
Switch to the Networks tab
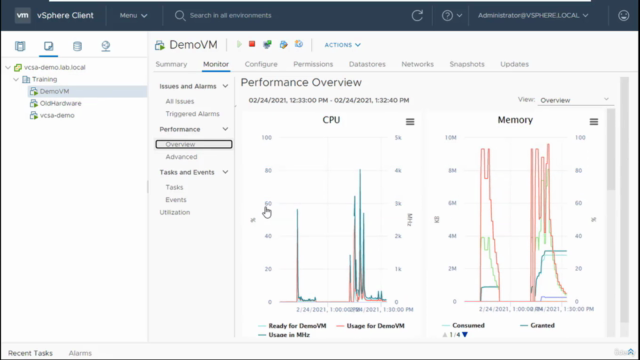pyautogui.click(x=417, y=64)
